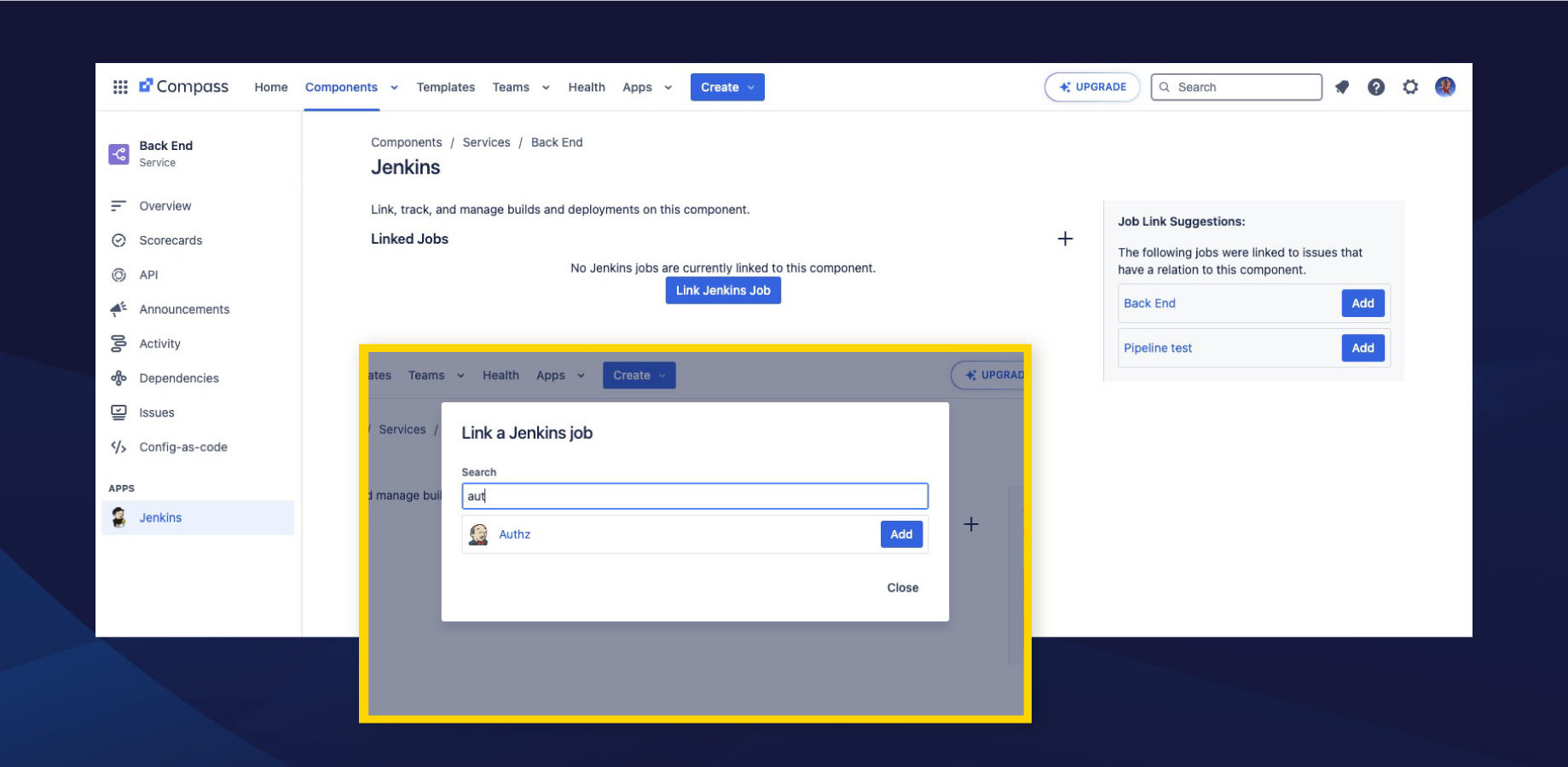Focus the top Search field
The height and width of the screenshot is (767, 1568).
click(1236, 87)
